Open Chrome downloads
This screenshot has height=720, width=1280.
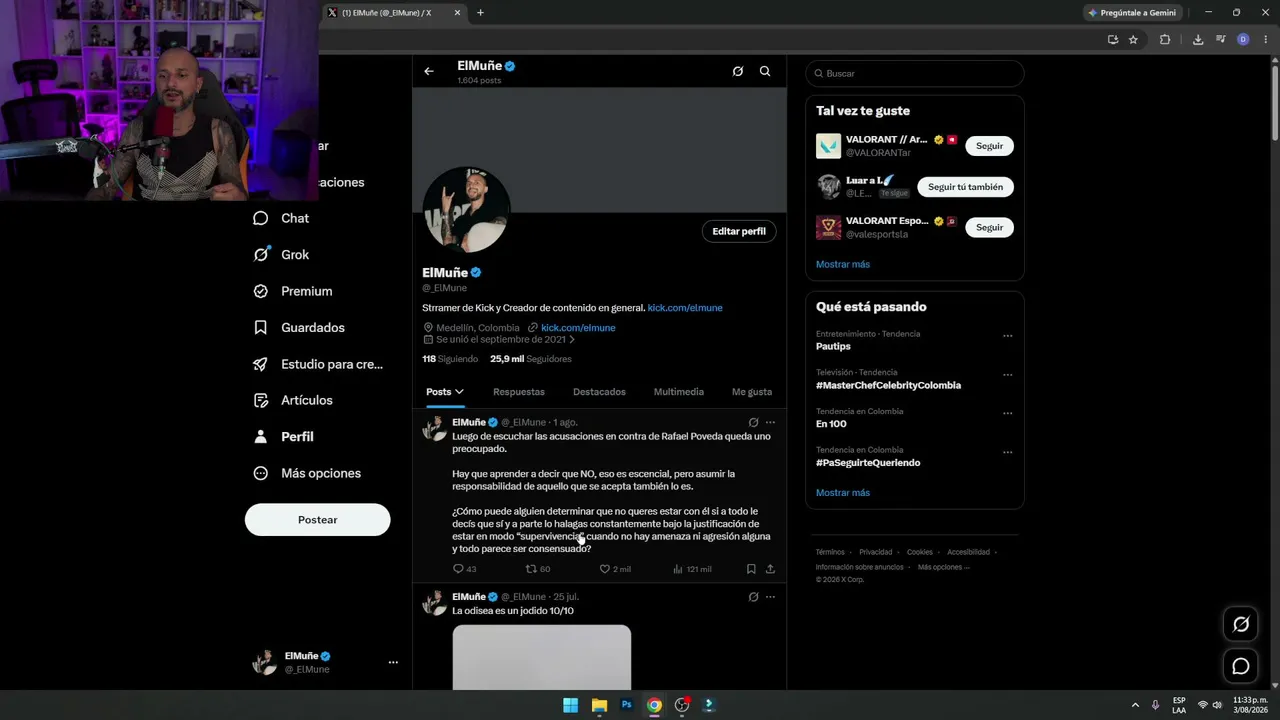point(1198,40)
